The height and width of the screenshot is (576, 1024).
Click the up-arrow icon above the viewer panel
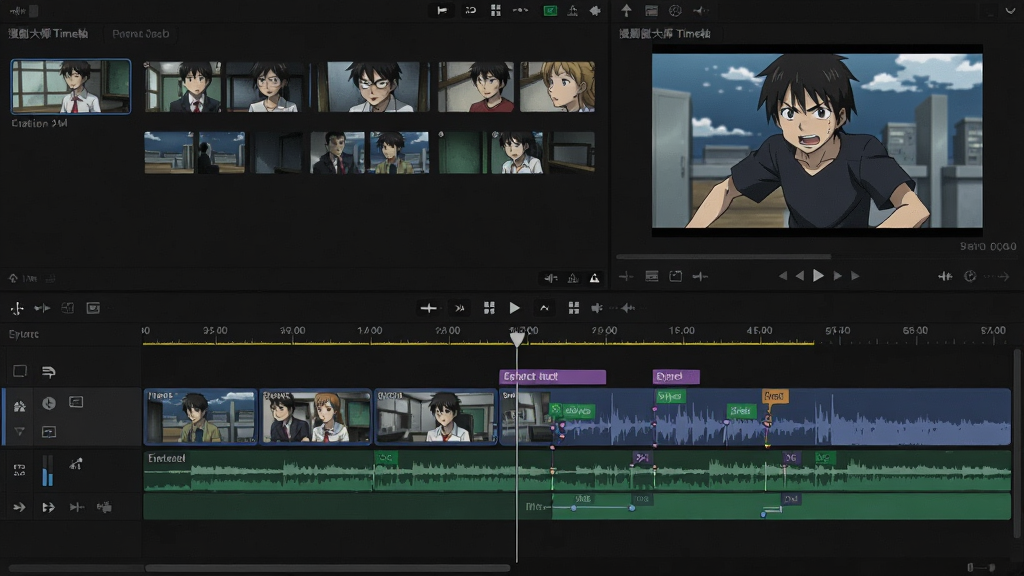click(626, 10)
